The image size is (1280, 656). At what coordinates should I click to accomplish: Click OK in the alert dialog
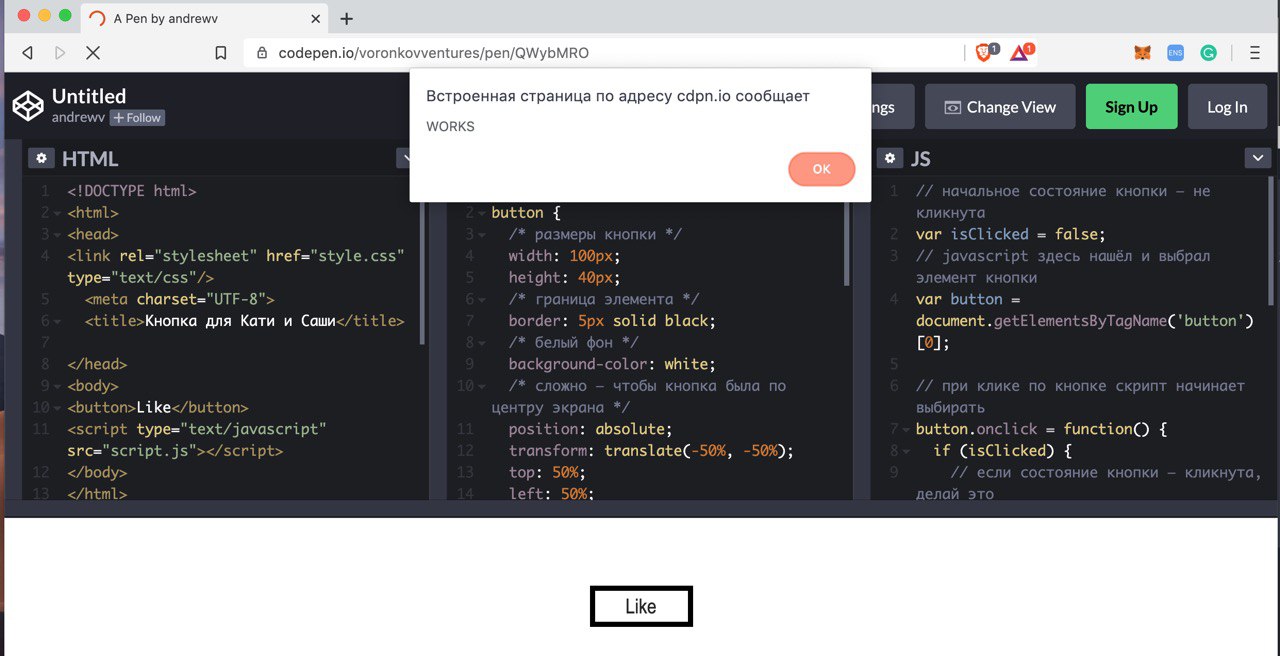coord(821,169)
